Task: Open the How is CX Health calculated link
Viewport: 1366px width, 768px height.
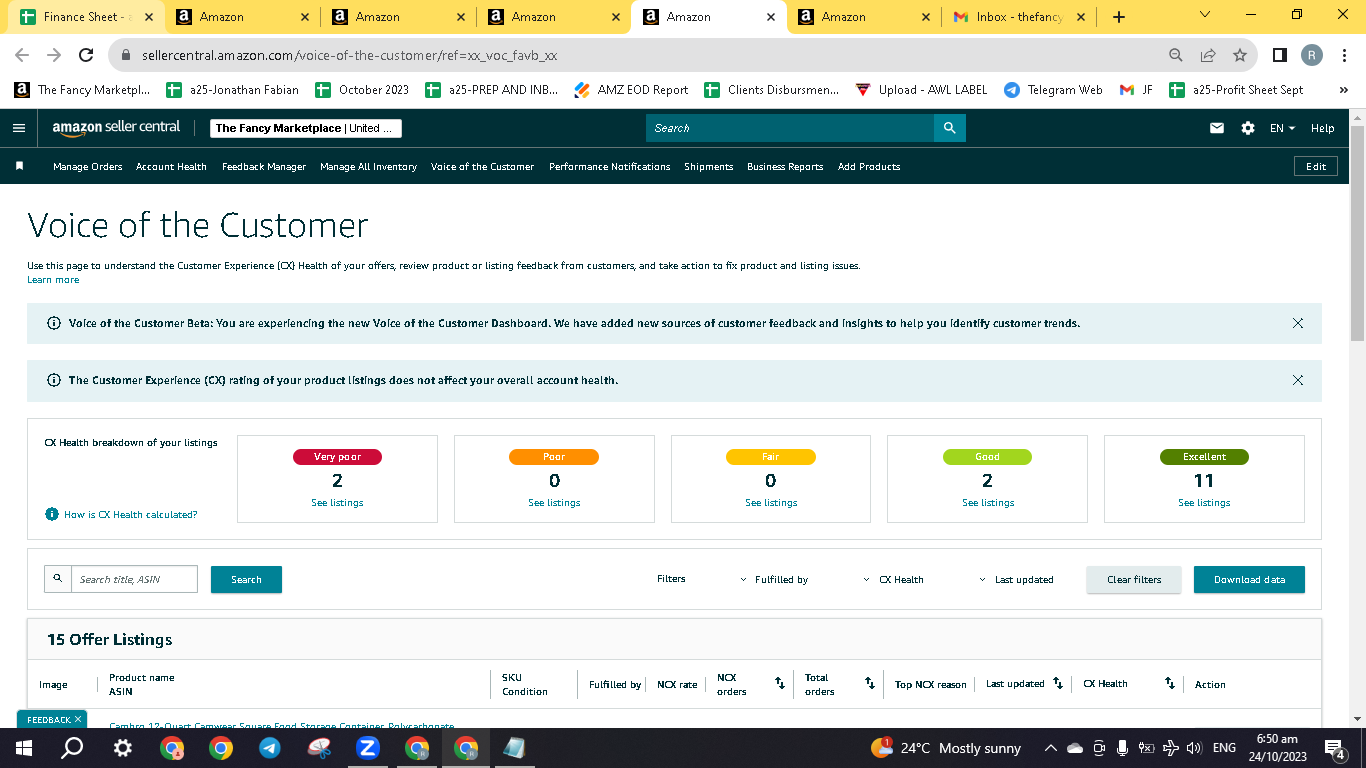Action: (x=131, y=515)
